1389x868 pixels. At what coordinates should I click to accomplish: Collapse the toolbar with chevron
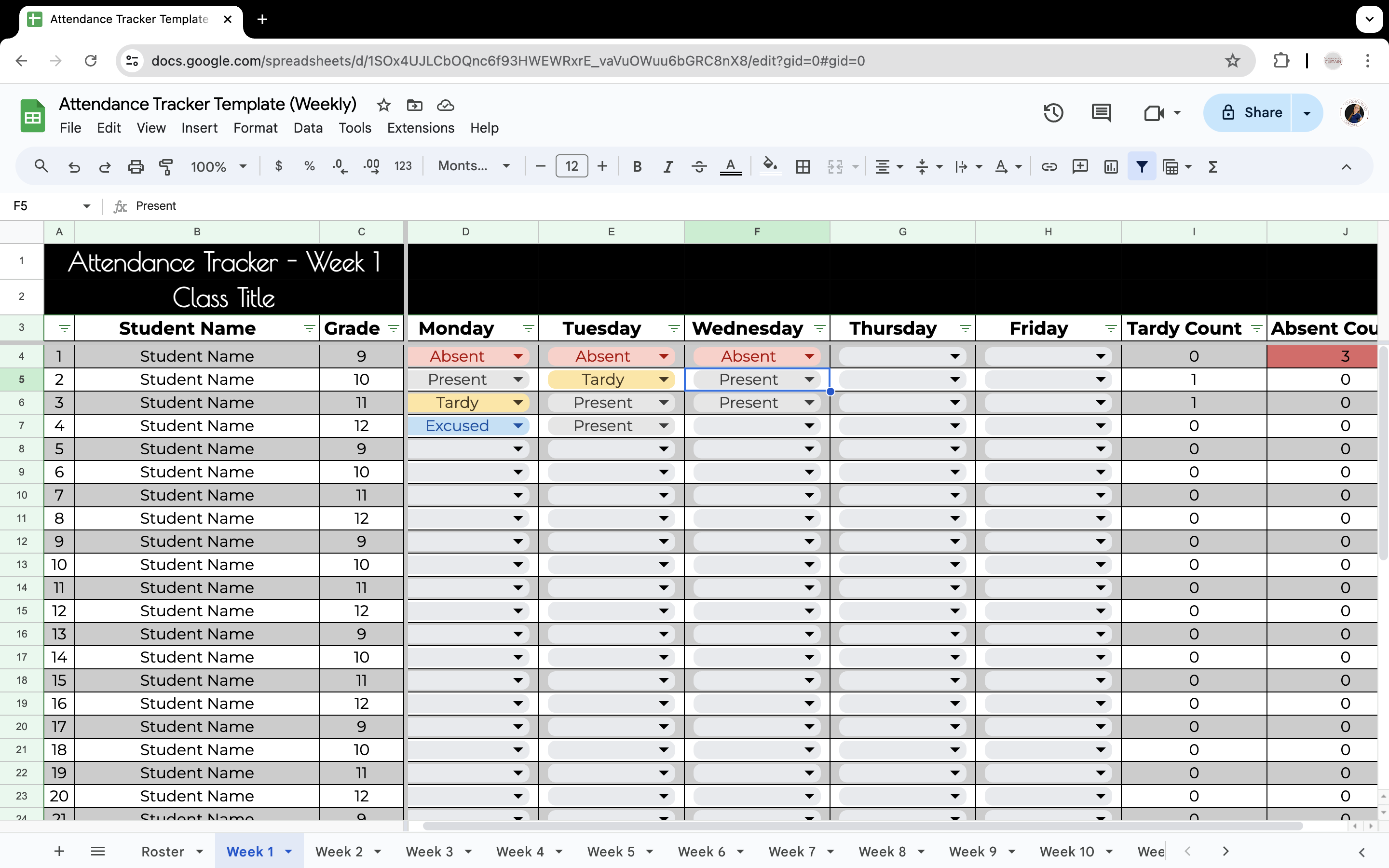(1346, 166)
